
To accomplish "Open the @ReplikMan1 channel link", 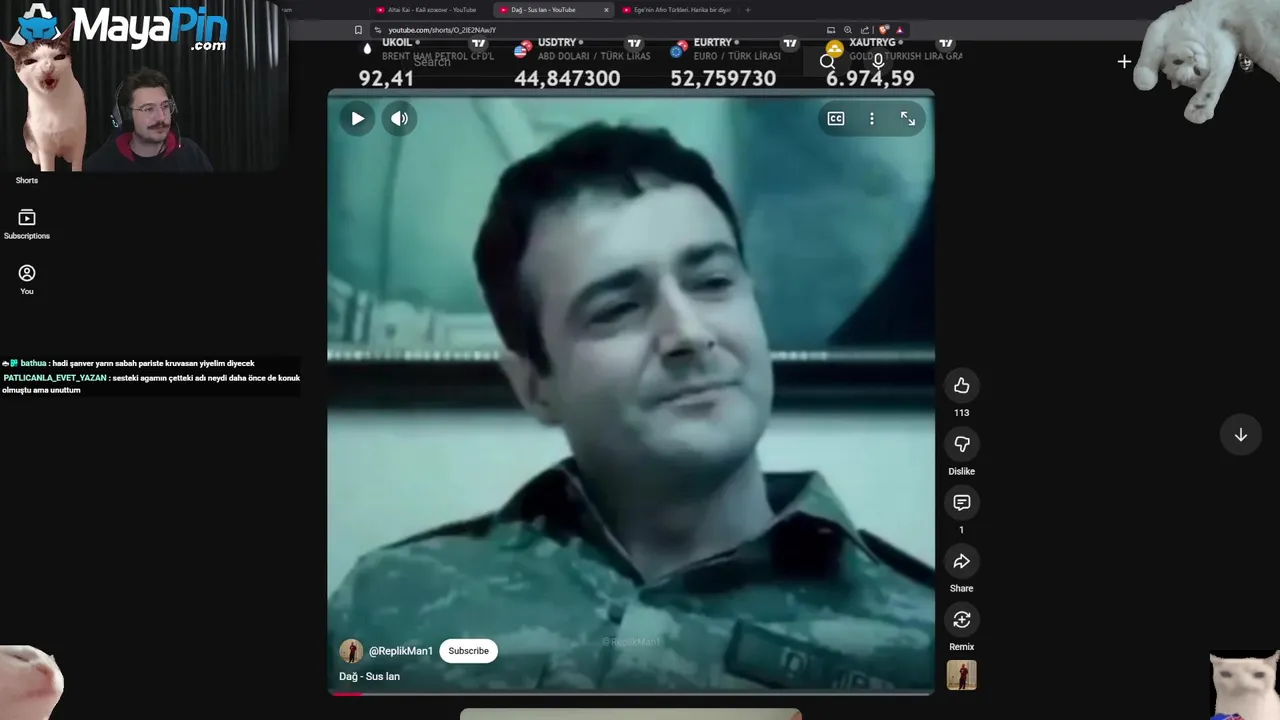I will 401,651.
